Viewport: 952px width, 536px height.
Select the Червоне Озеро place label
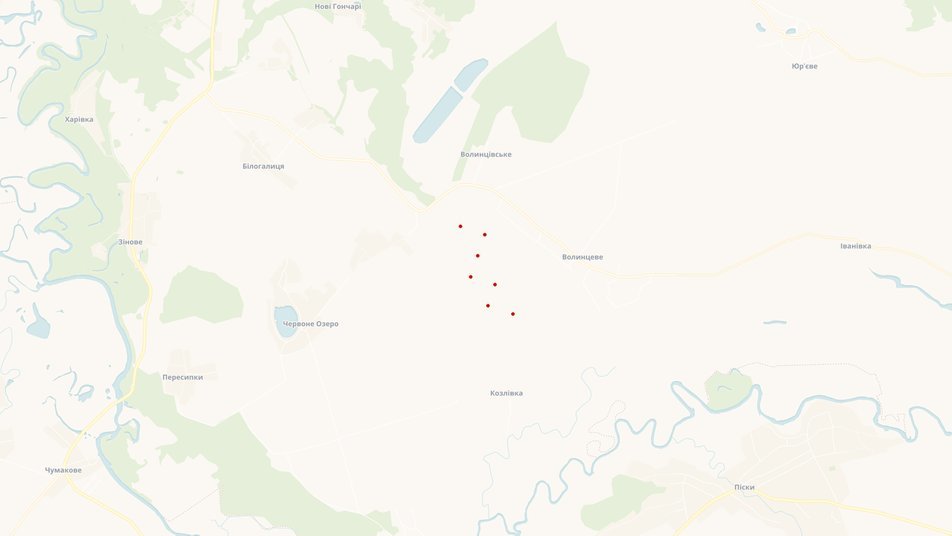point(311,324)
